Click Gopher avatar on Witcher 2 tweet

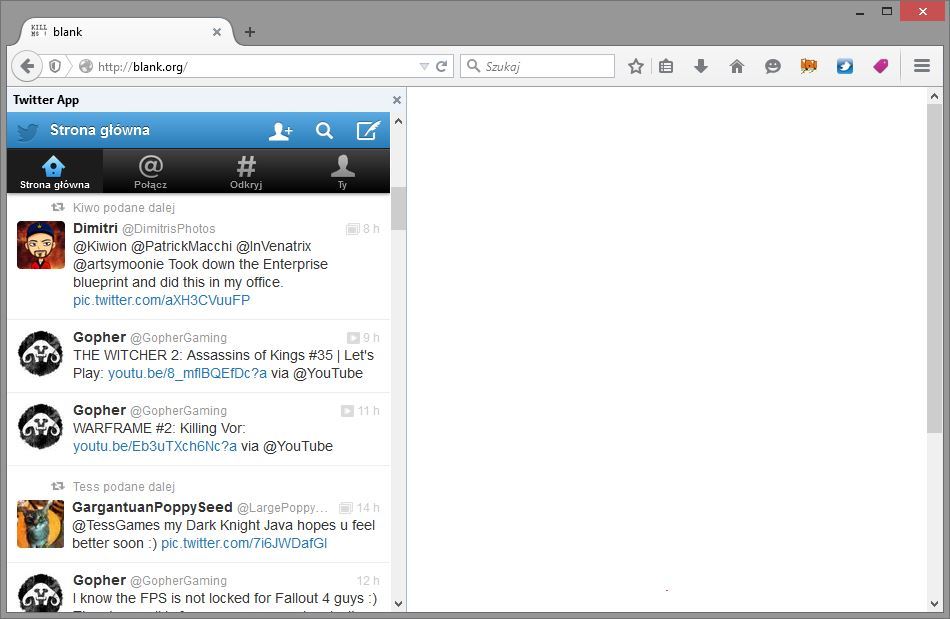click(x=41, y=354)
